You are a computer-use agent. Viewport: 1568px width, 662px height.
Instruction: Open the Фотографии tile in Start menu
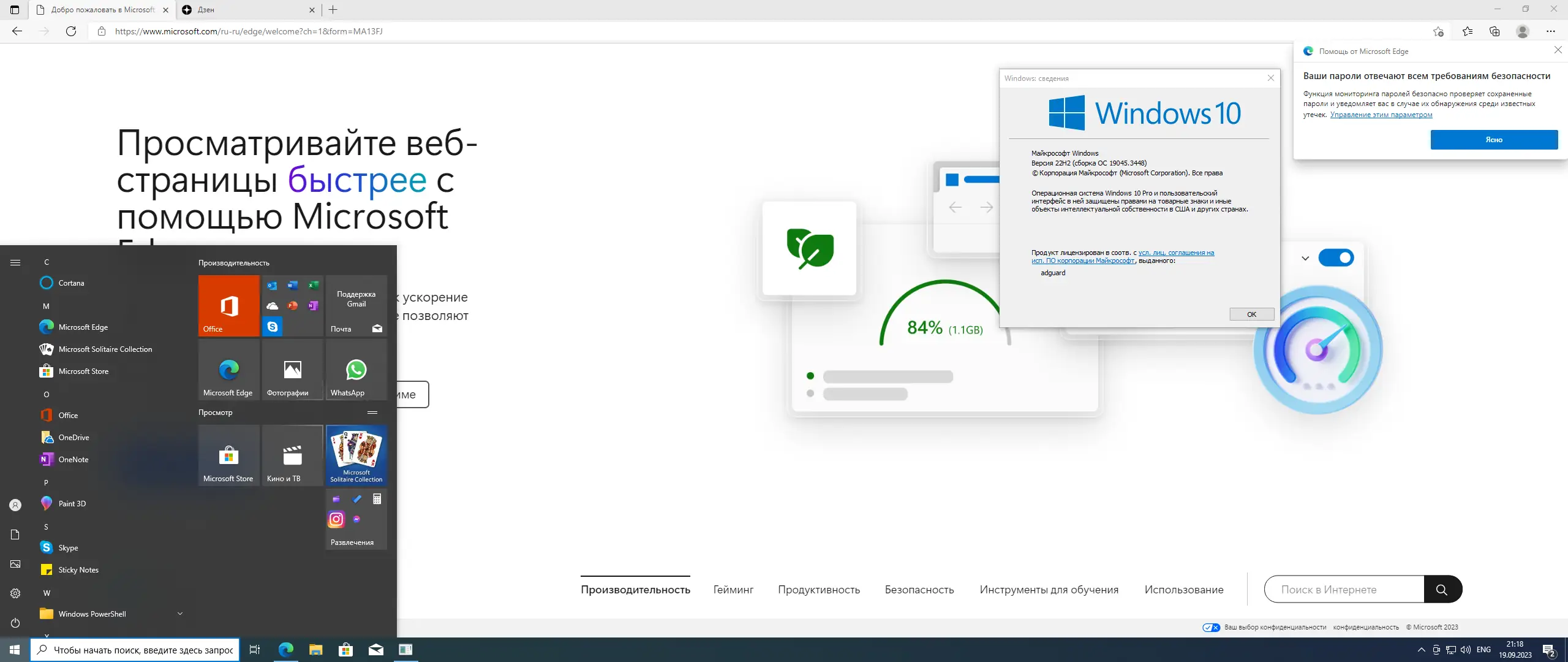(292, 370)
